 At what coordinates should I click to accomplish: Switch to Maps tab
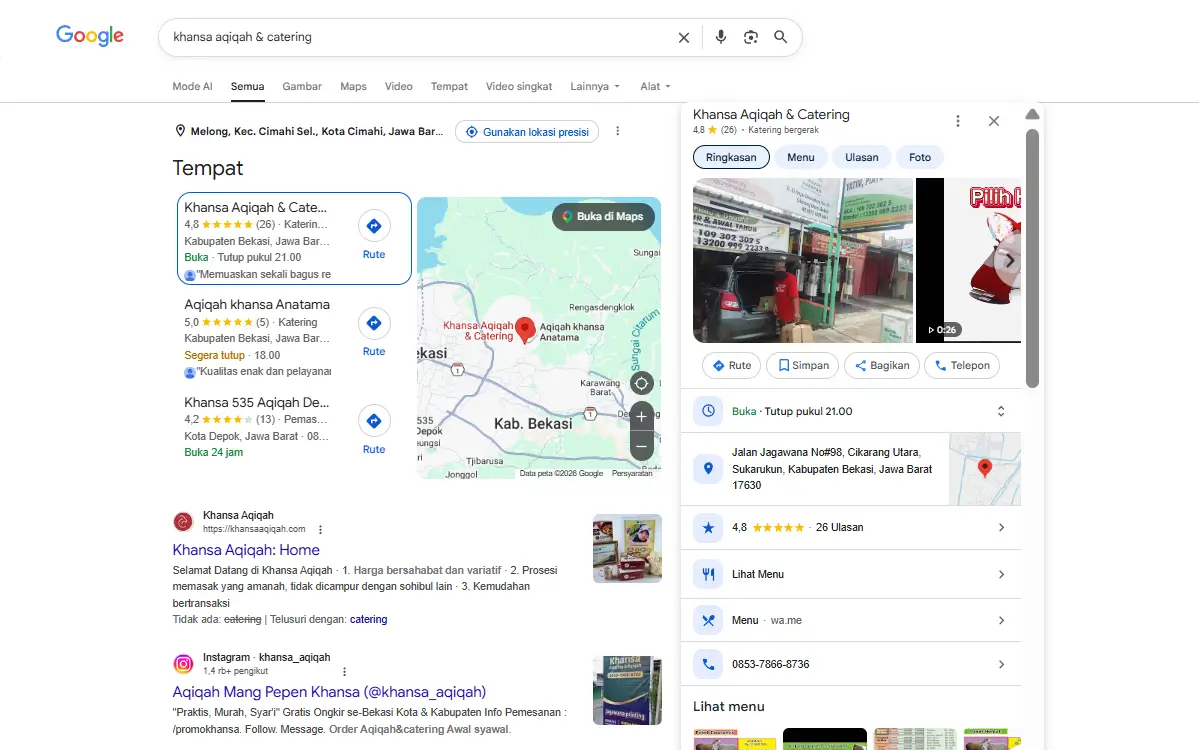353,86
